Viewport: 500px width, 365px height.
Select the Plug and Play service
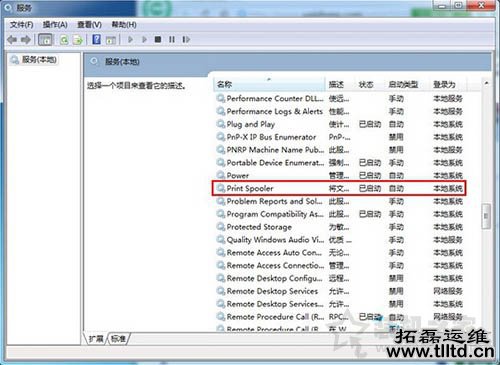[x=339, y=124]
